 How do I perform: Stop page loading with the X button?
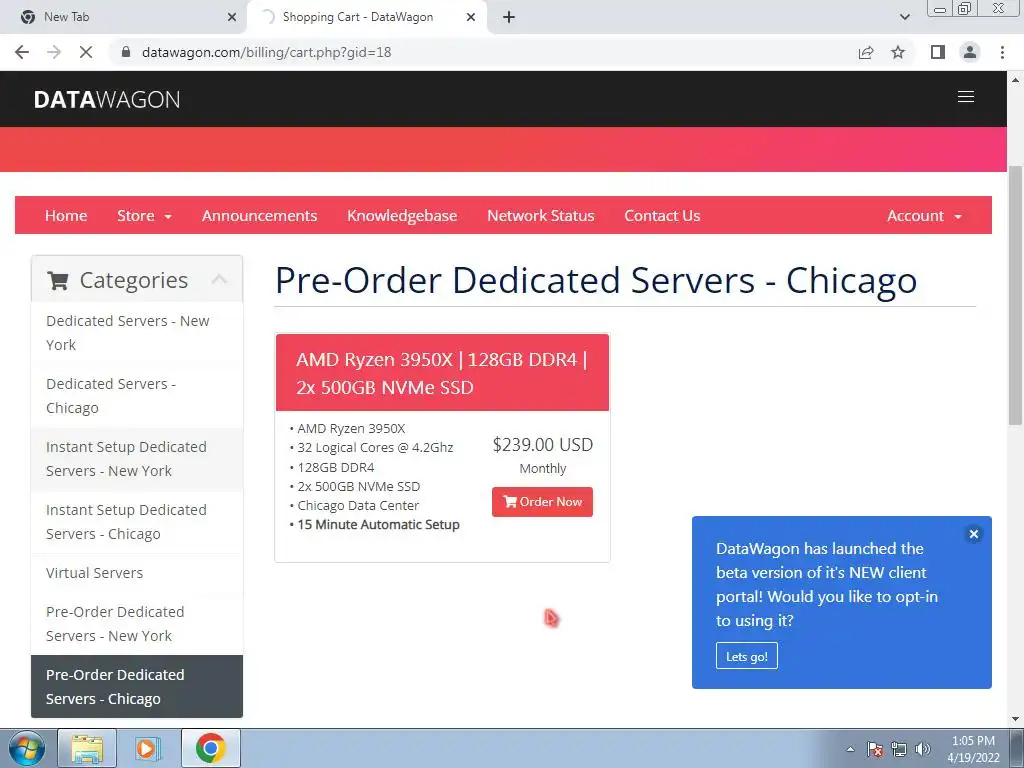pos(86,52)
